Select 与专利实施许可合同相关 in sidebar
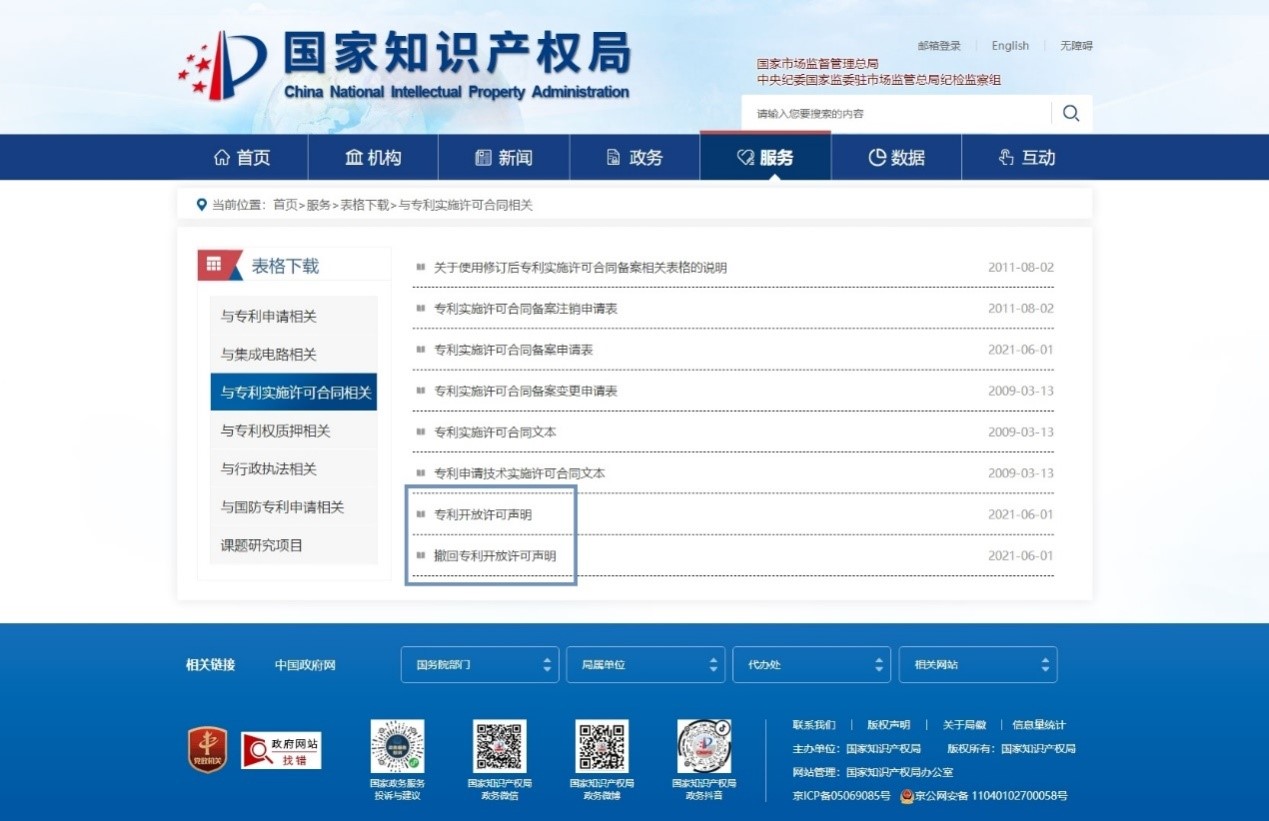Image resolution: width=1269 pixels, height=821 pixels. (x=293, y=392)
